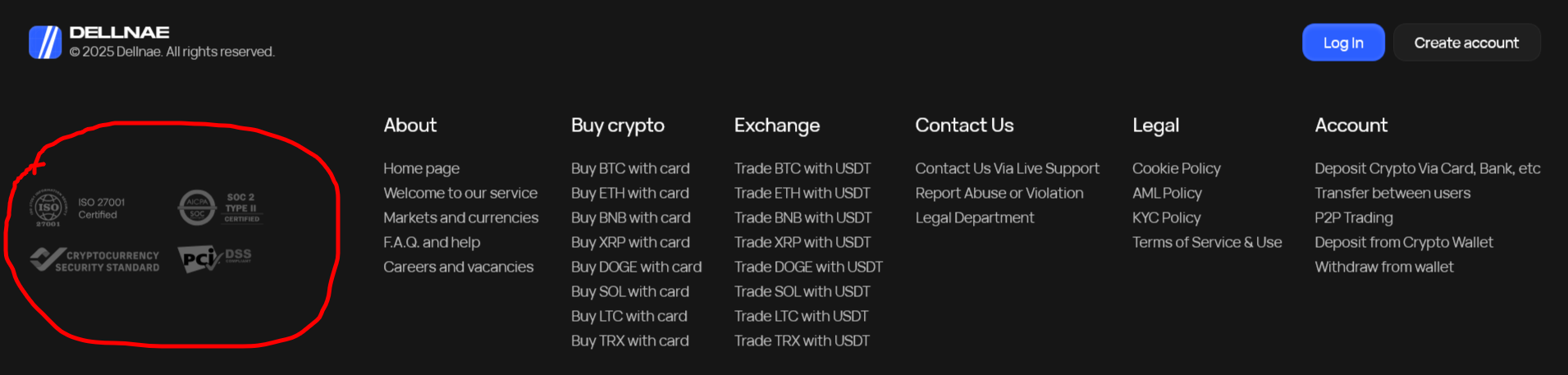This screenshot has height=375, width=1568.
Task: Click the Log In button
Action: (1343, 43)
